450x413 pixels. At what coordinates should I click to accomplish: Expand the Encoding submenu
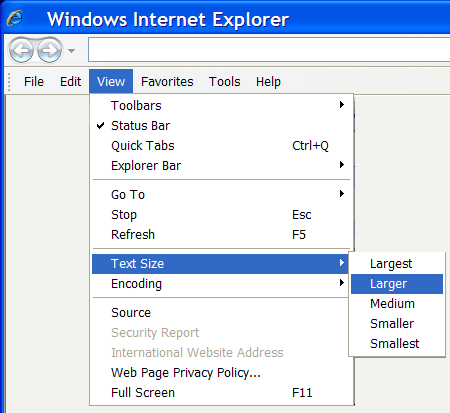coord(221,284)
